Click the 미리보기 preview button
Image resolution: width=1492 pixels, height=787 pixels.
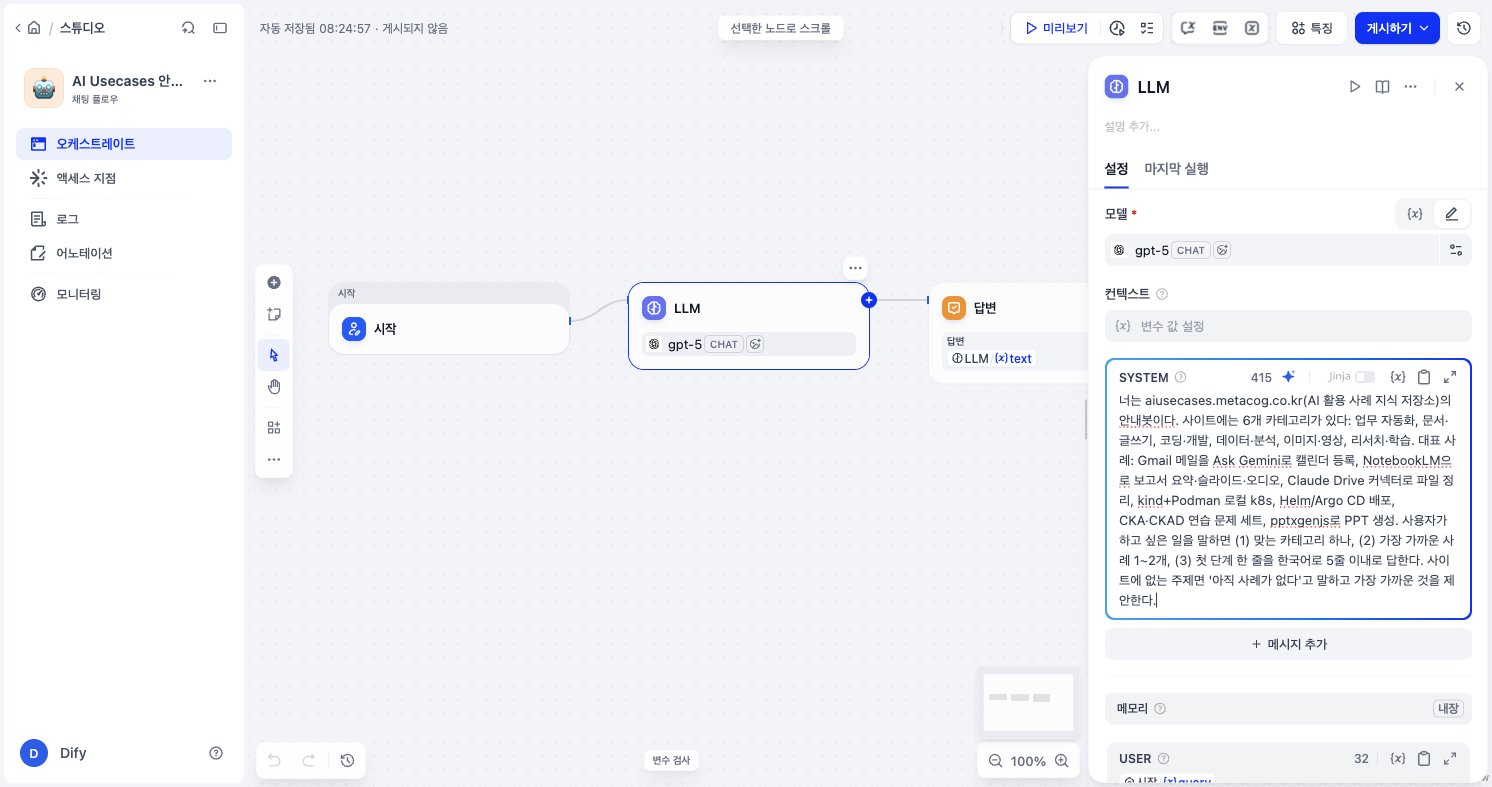tap(1056, 28)
